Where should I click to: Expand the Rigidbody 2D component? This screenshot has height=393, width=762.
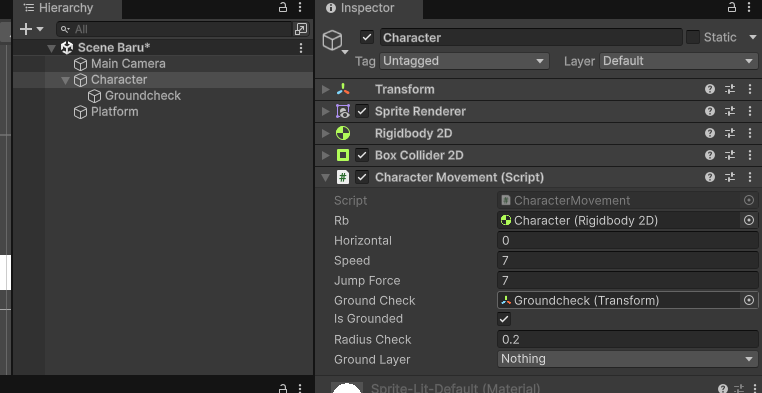point(326,133)
